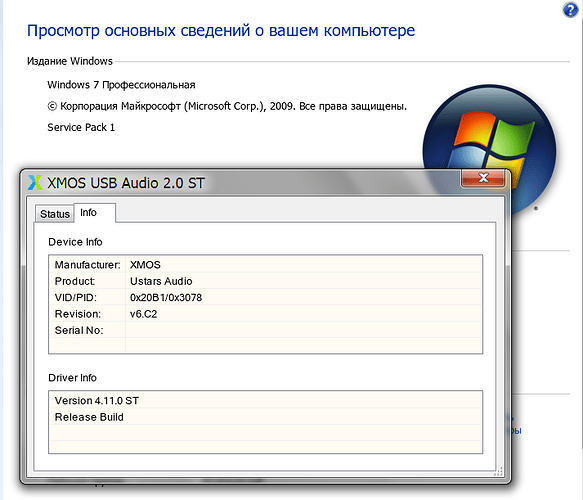
Task: Click the Manufacturer value XMOS
Action: 145,265
